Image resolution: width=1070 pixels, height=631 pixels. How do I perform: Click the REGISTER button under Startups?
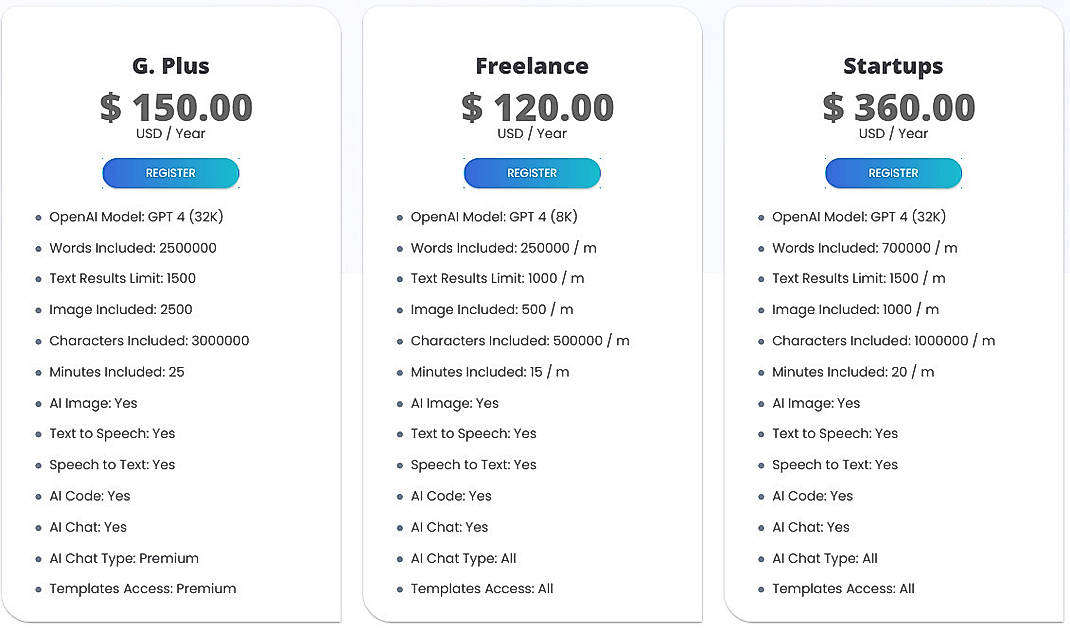click(892, 172)
